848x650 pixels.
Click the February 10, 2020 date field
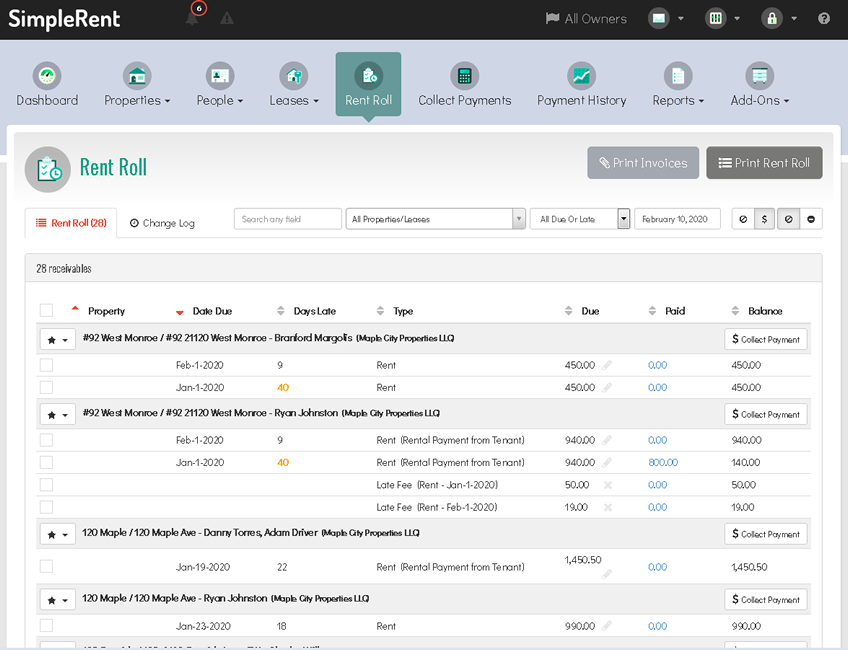pos(677,219)
